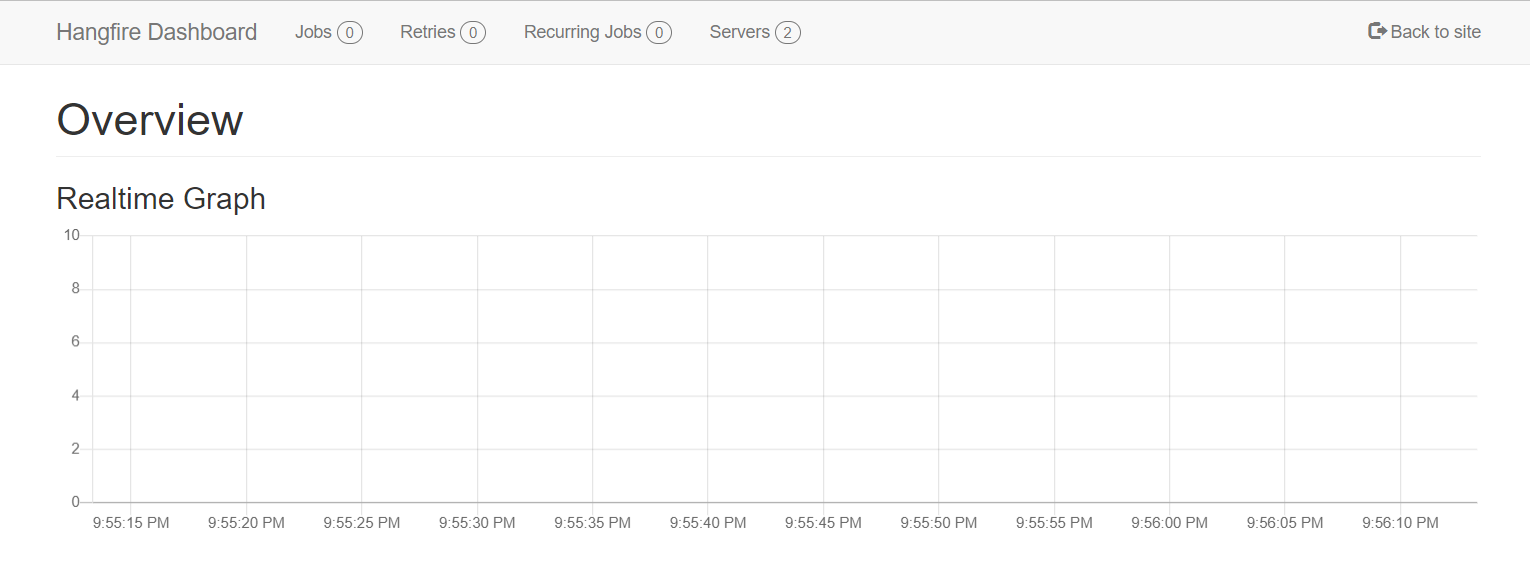Click the 6 value on graph y-axis
The width and height of the screenshot is (1530, 563).
click(x=75, y=342)
